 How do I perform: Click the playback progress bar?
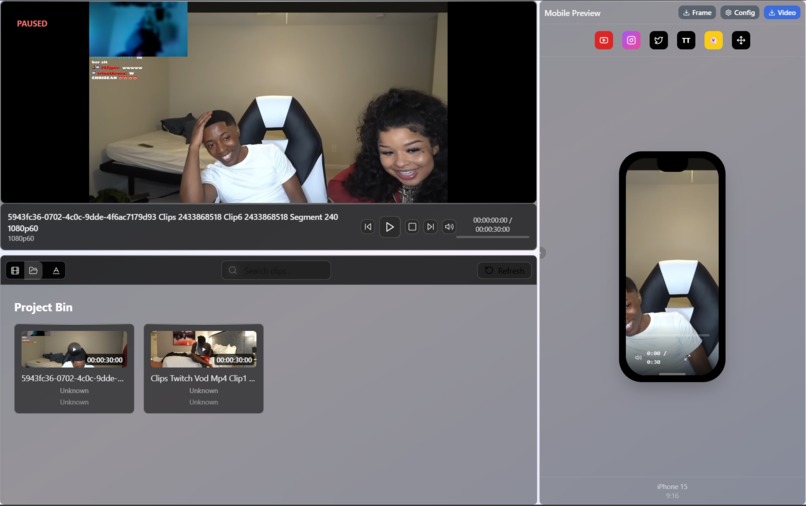pyautogui.click(x=492, y=237)
